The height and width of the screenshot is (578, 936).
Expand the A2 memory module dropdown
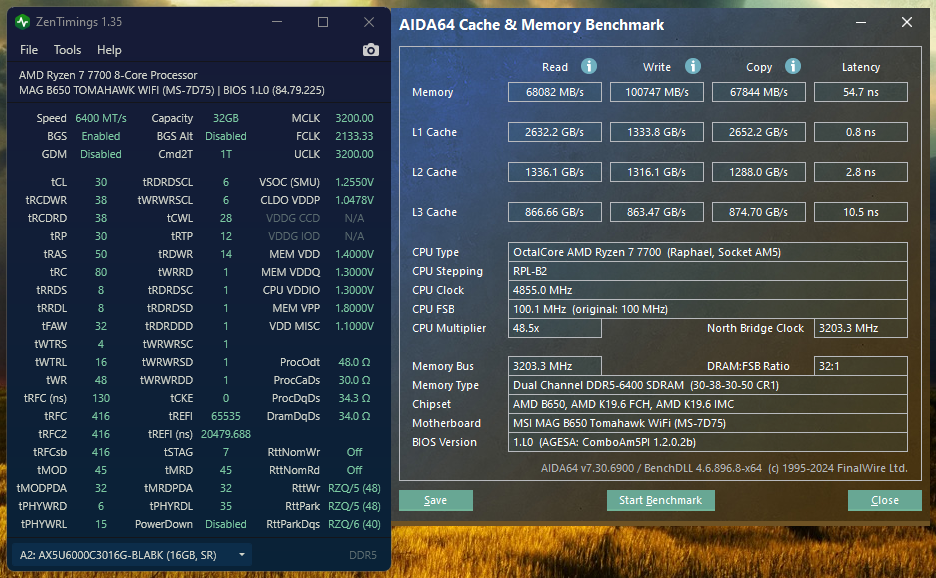click(x=132, y=555)
